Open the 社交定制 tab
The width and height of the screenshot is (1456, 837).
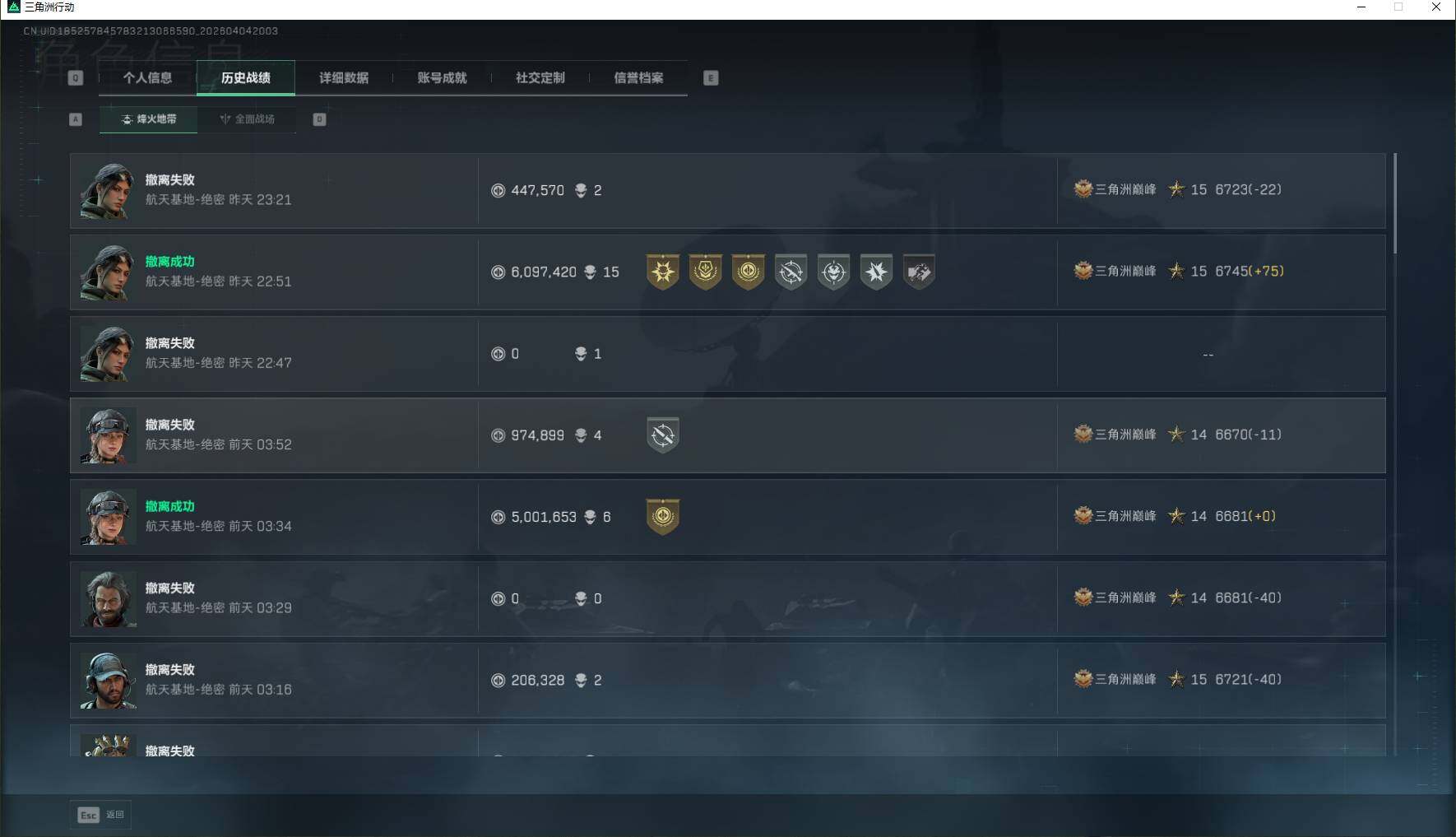(x=540, y=78)
